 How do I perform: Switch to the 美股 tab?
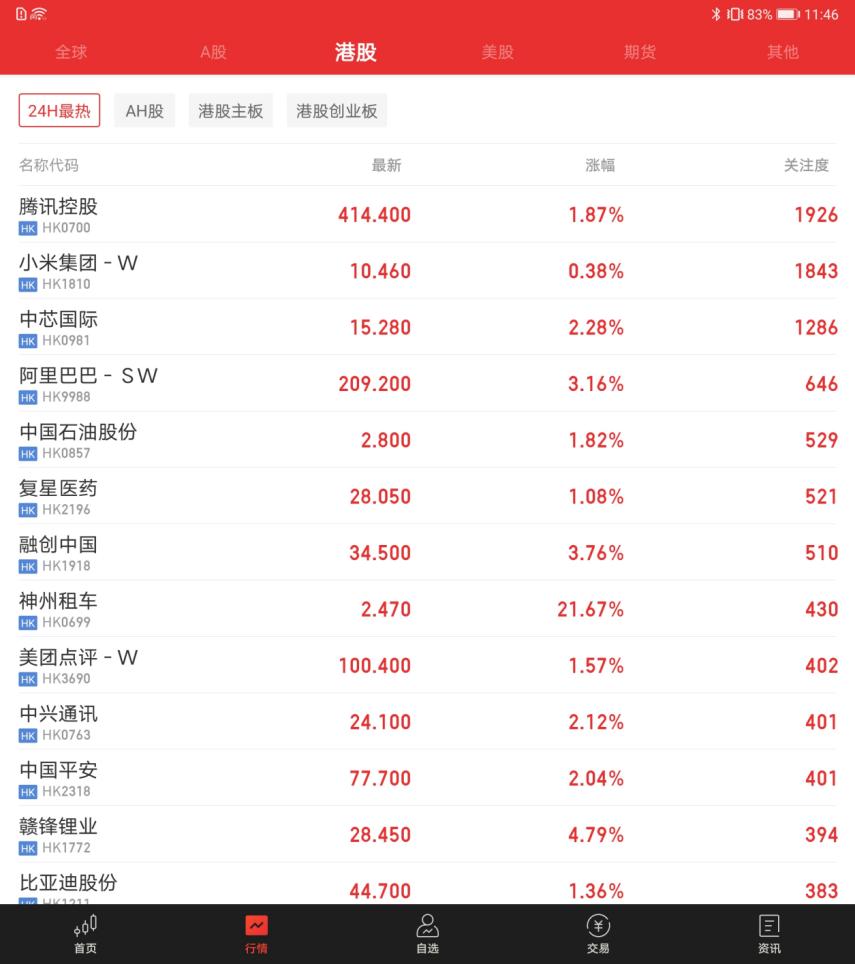pyautogui.click(x=497, y=54)
